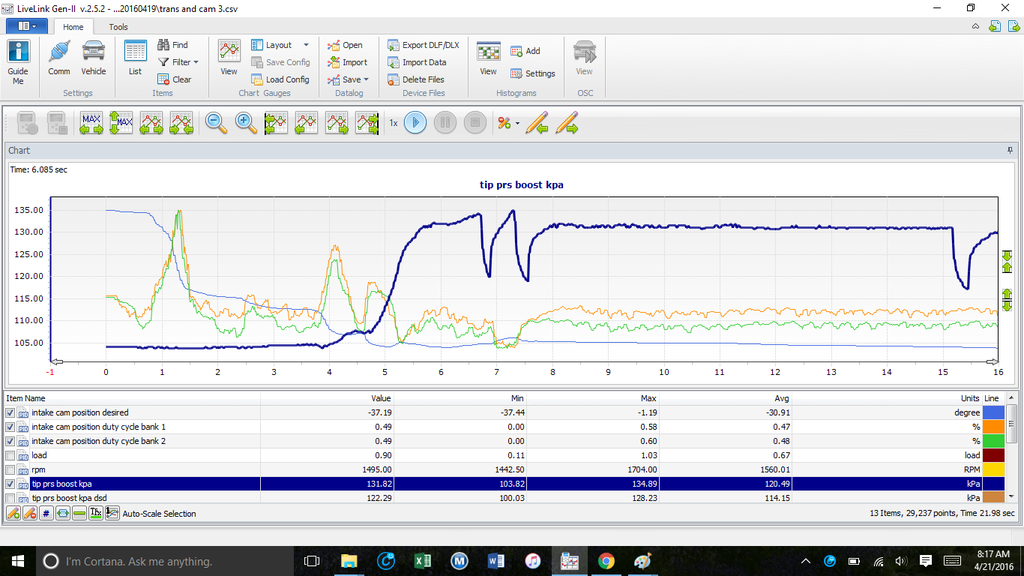Image resolution: width=1024 pixels, height=576 pixels.
Task: Uncheck intake cam position duty cycle bank 1
Action: (10, 427)
